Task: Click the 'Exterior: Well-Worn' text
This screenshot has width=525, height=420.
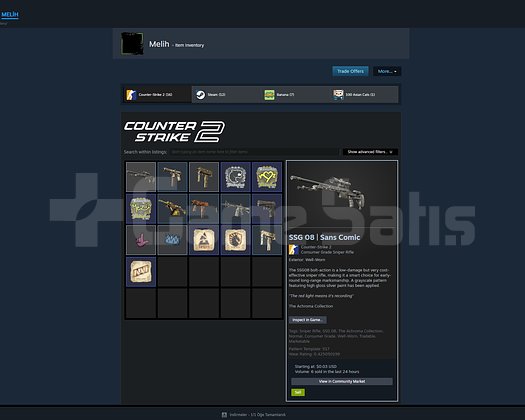Action: tap(307, 260)
